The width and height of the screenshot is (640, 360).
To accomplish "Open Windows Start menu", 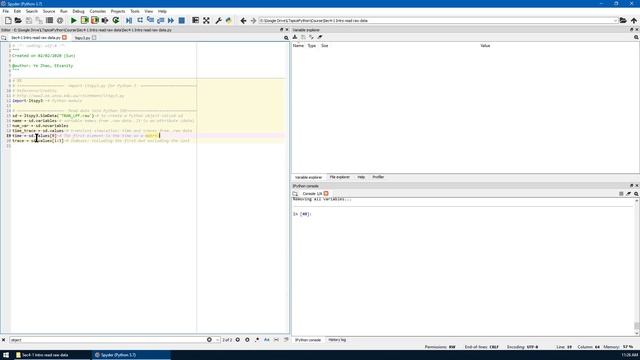I will click(6, 355).
